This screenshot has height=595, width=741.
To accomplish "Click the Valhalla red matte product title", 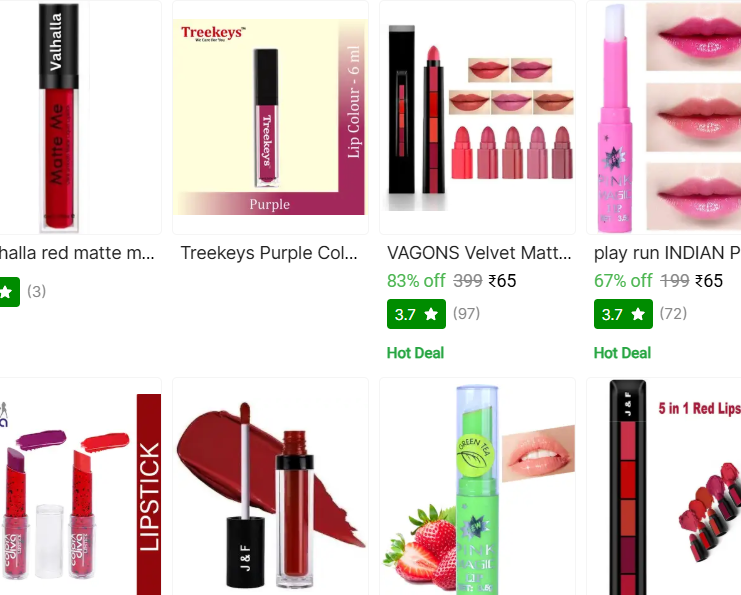I will coord(77,253).
